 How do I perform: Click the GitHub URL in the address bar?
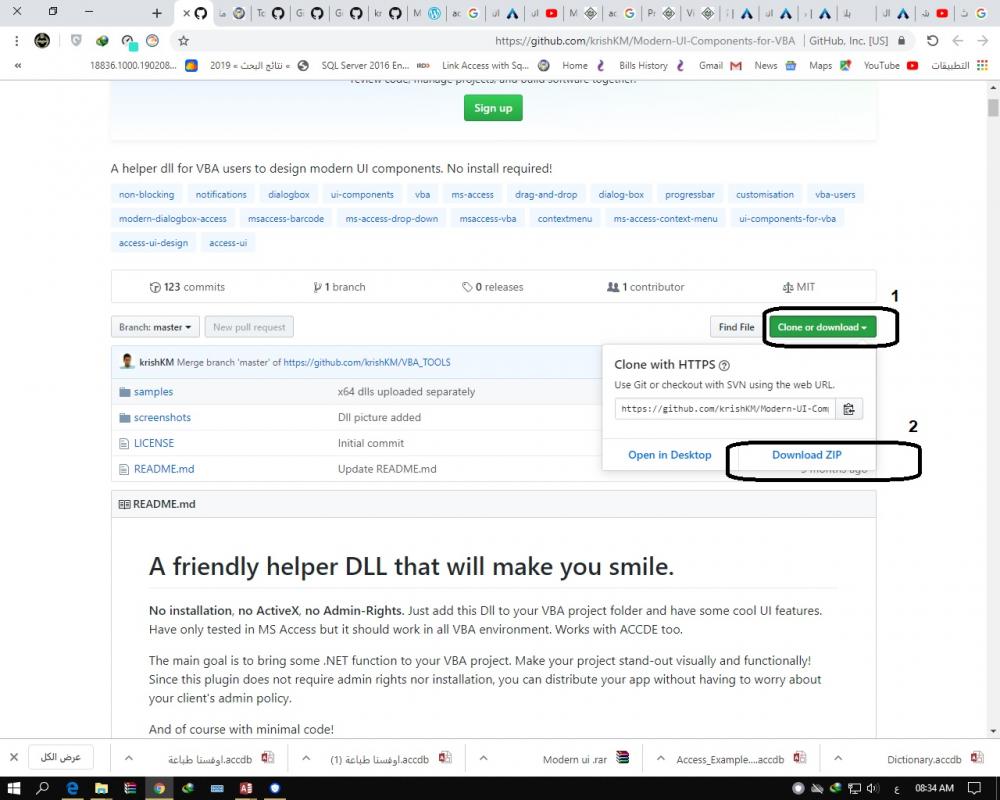click(645, 41)
